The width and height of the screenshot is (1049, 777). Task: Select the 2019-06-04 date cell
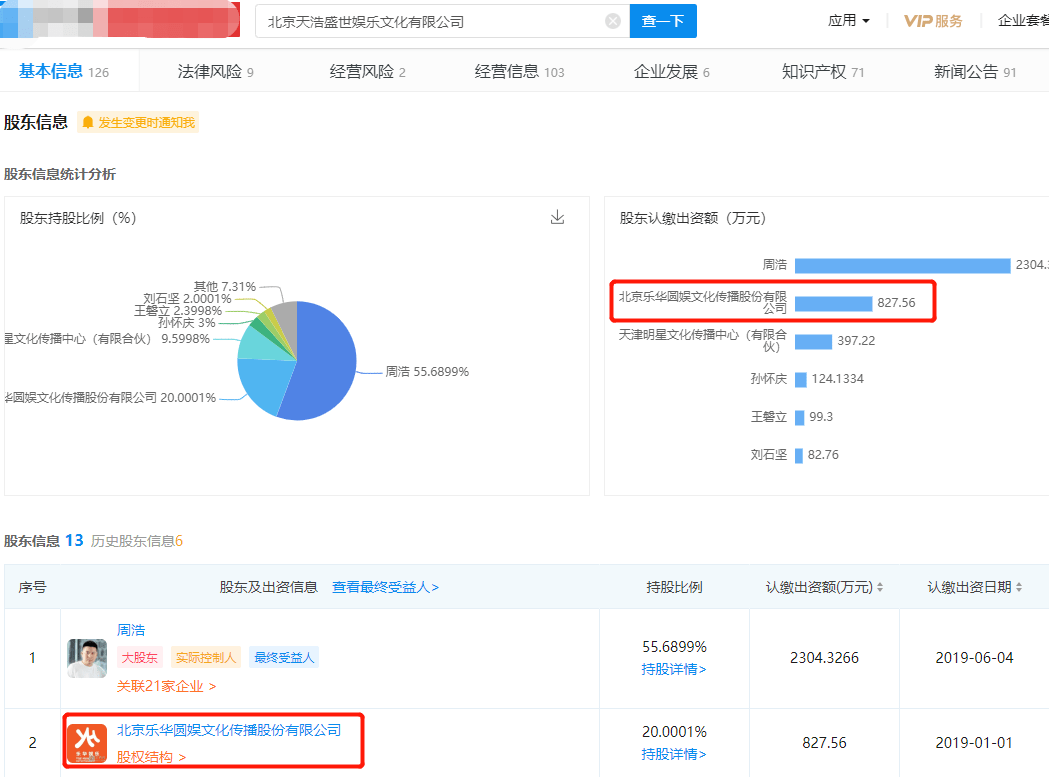pos(974,658)
